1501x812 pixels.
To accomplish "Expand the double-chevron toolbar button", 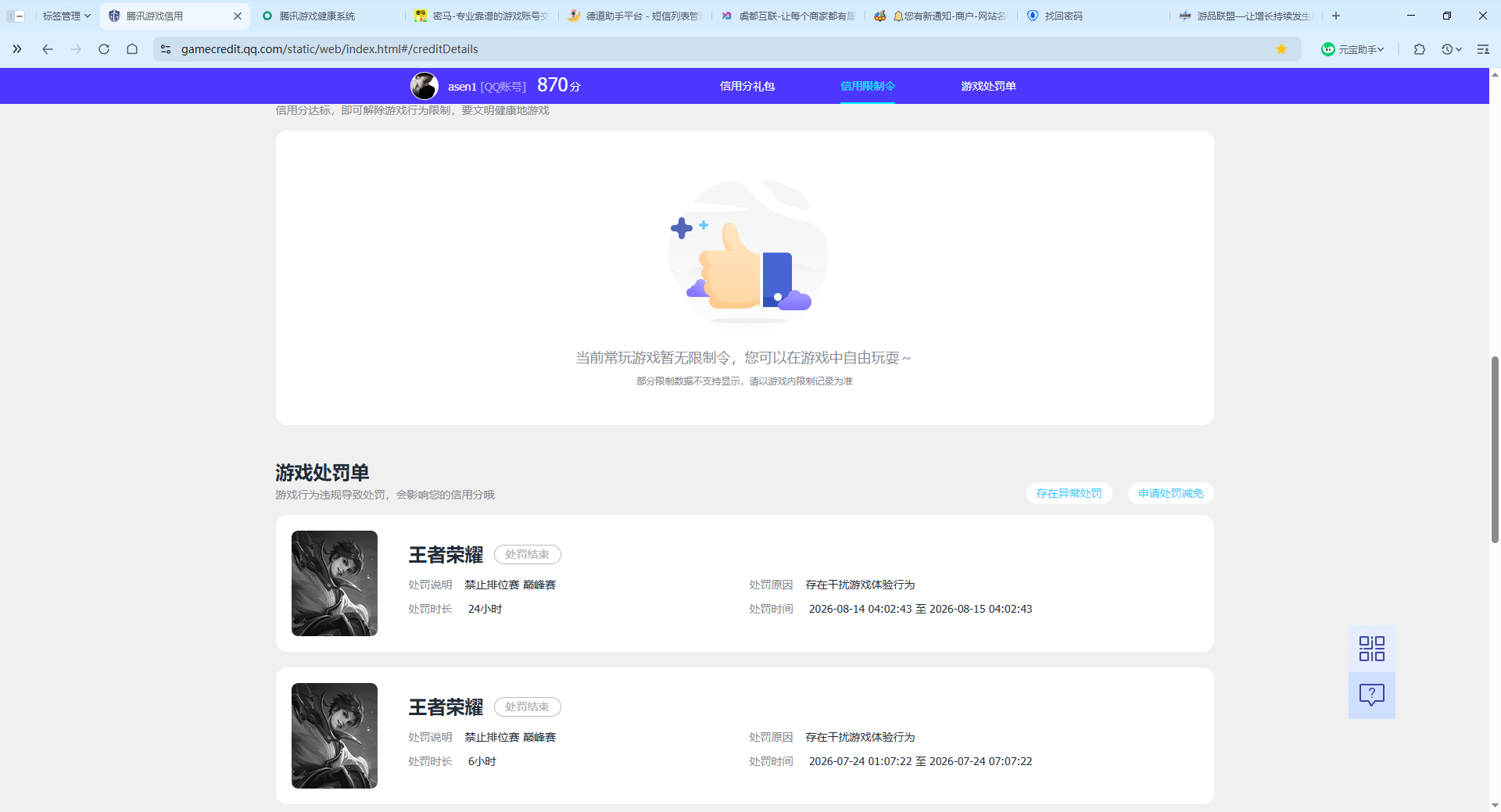I will [x=16, y=49].
